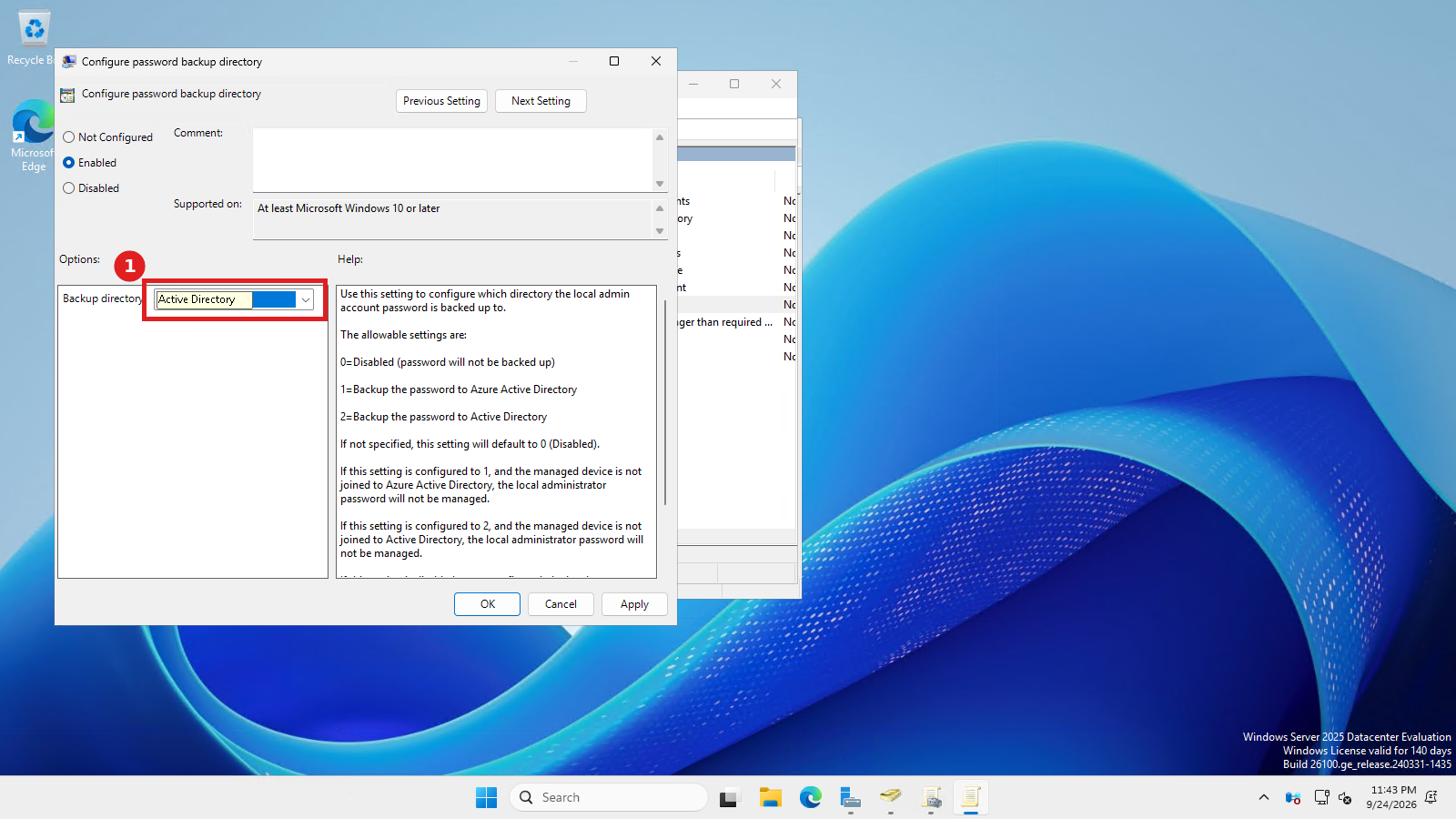The image size is (1456, 819).
Task: Maximize the Configure password backup directory dialog
Action: (x=614, y=61)
